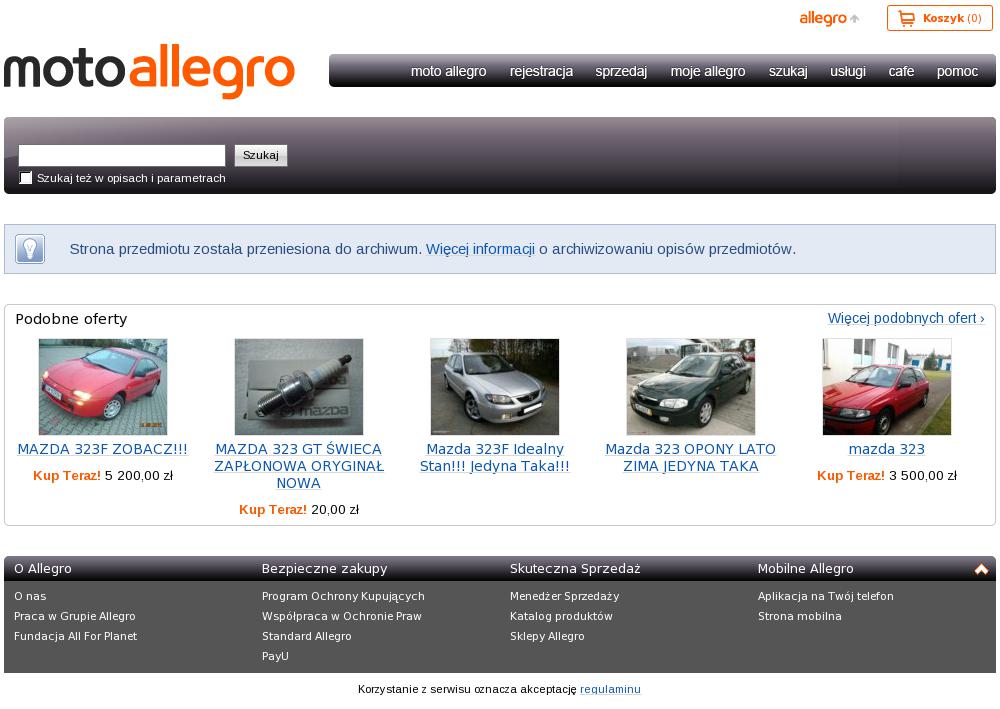The image size is (1000, 709).
Task: Open 'pomoc' in the navigation bar
Action: pyautogui.click(x=957, y=71)
